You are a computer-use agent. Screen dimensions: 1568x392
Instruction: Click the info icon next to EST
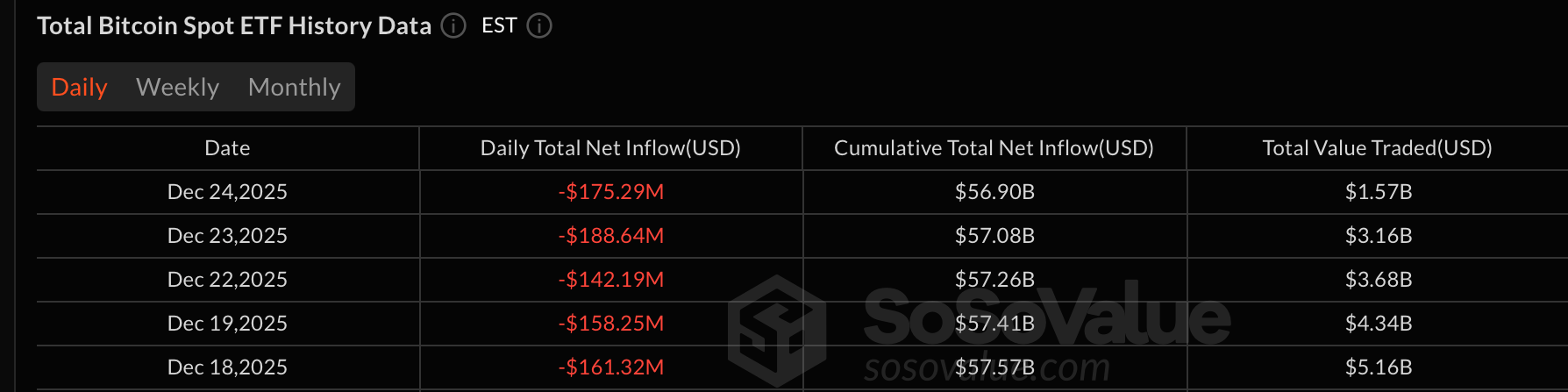[x=539, y=26]
